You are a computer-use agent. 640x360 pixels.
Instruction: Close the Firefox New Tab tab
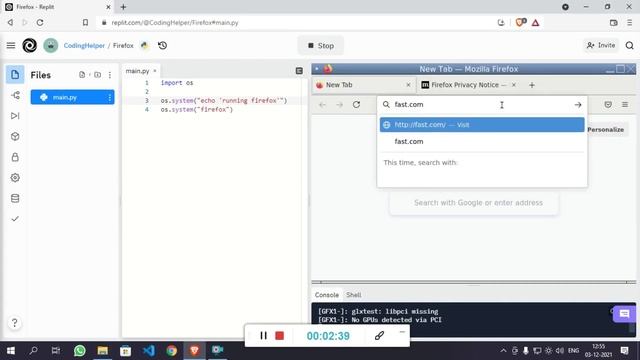pyautogui.click(x=408, y=85)
